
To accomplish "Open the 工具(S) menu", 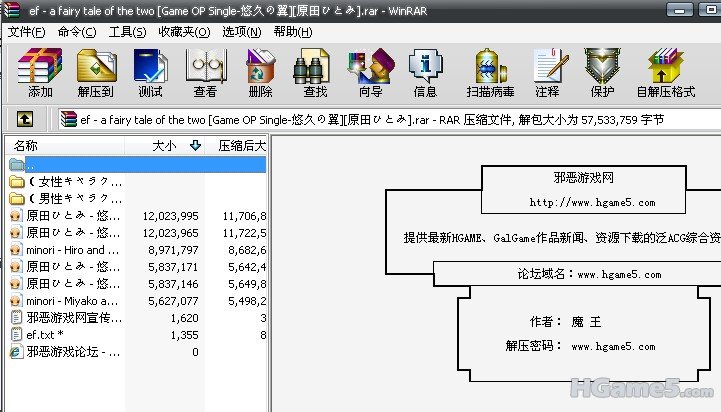I will pyautogui.click(x=127, y=32).
